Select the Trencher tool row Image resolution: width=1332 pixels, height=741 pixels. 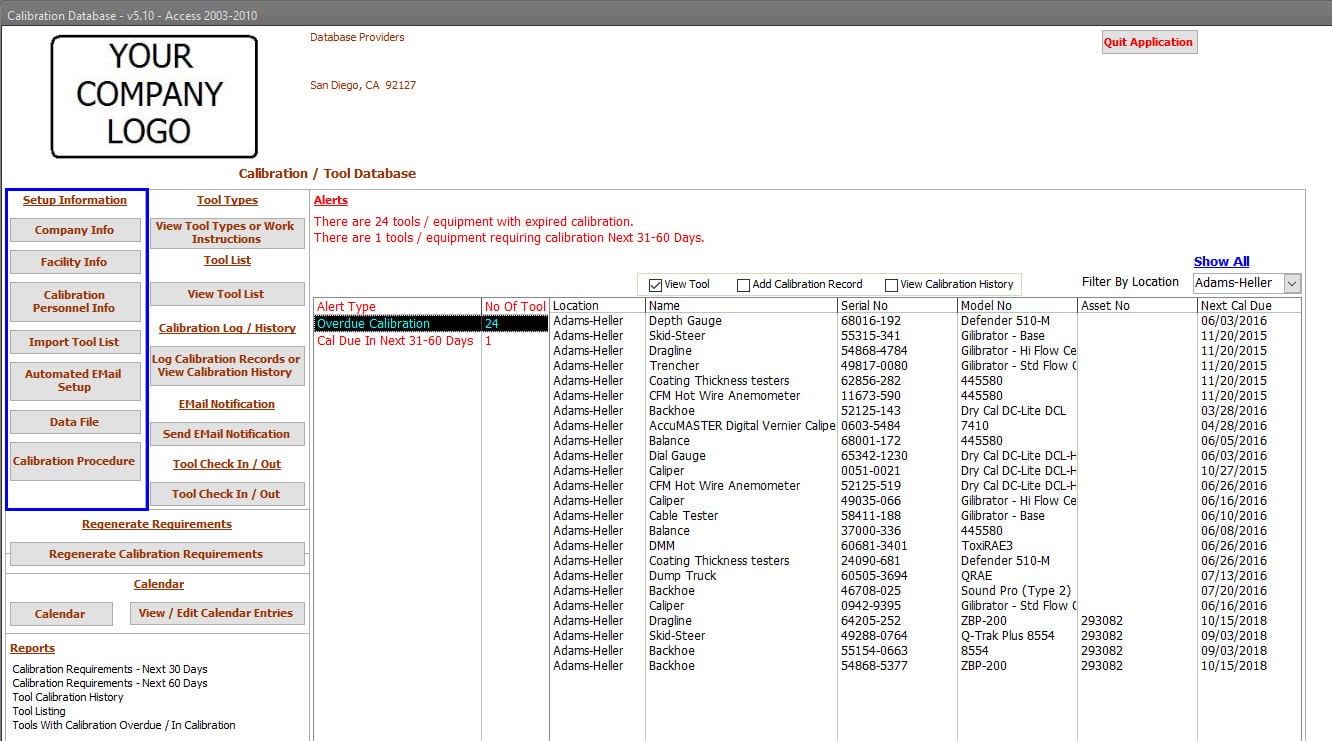(926, 366)
